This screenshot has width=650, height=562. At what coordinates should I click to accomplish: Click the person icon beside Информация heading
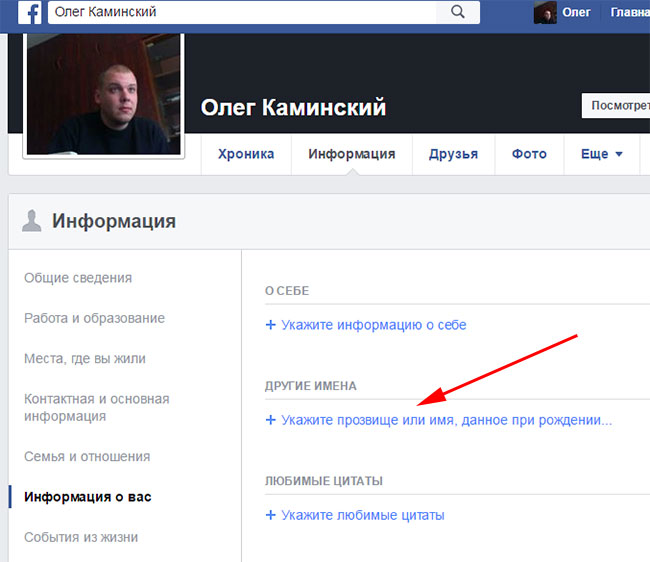pyautogui.click(x=32, y=221)
